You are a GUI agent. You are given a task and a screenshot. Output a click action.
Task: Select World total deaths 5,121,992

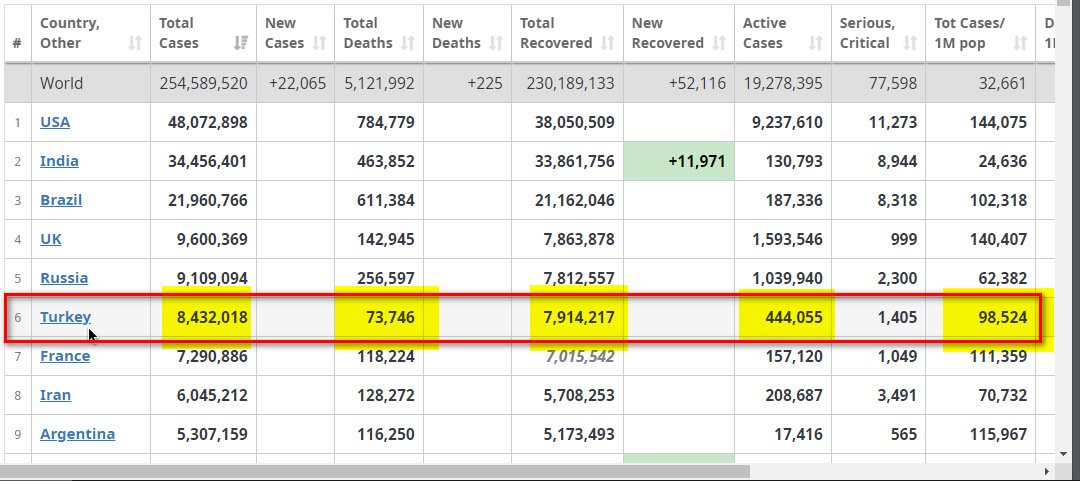coord(379,83)
